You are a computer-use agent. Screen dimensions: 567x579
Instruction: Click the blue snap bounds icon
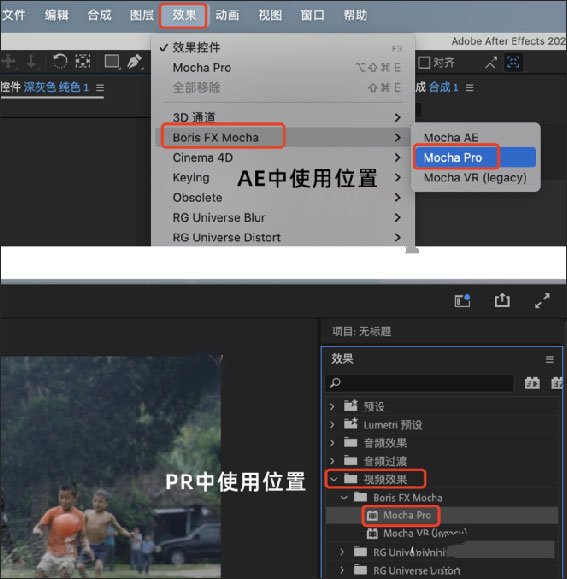513,62
